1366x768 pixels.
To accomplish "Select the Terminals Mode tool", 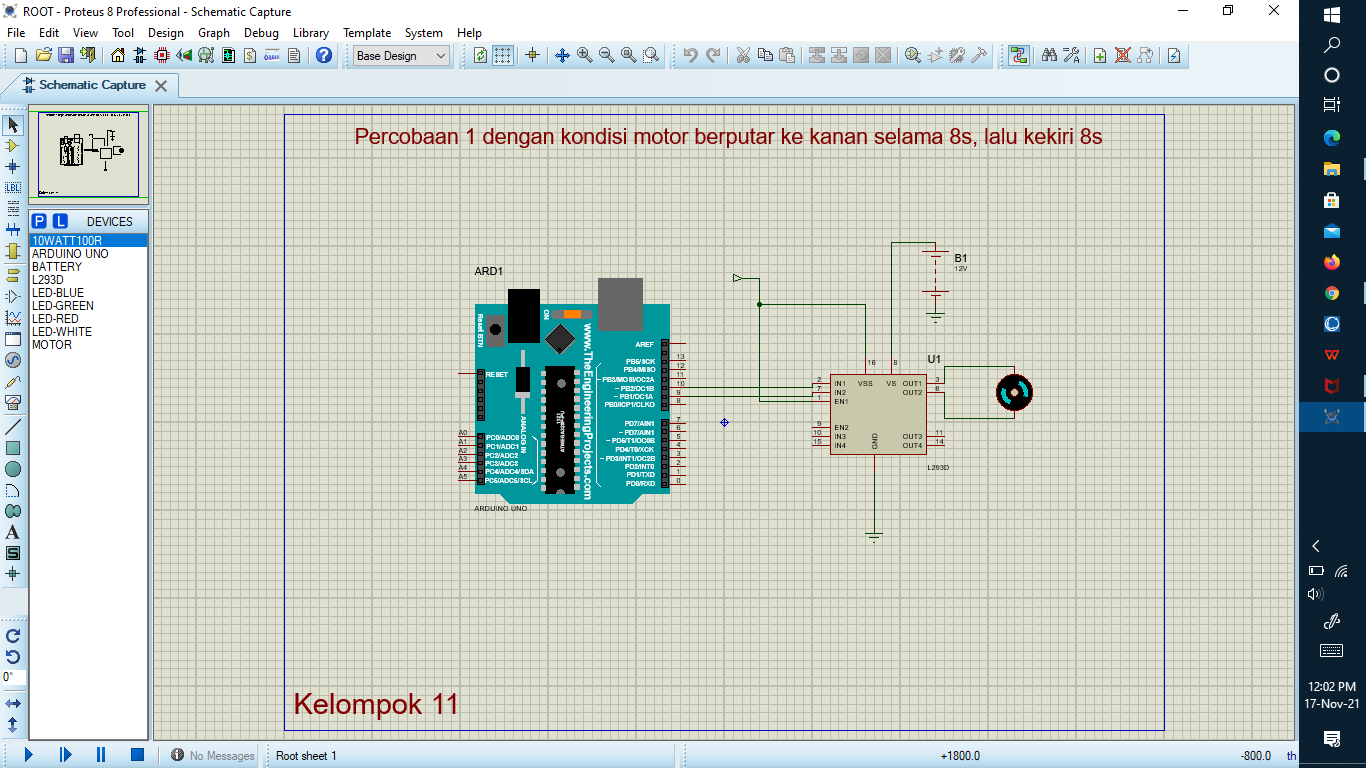I will [x=13, y=273].
